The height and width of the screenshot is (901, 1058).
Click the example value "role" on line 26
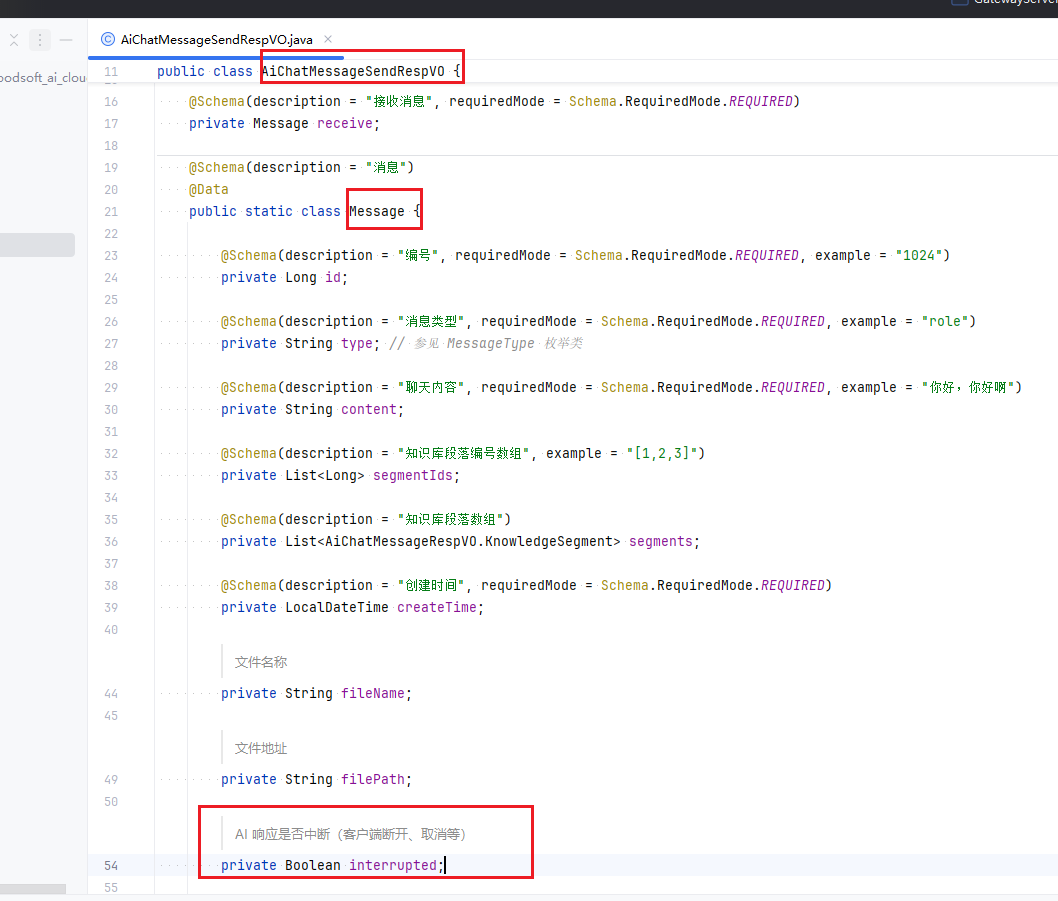[945, 322]
